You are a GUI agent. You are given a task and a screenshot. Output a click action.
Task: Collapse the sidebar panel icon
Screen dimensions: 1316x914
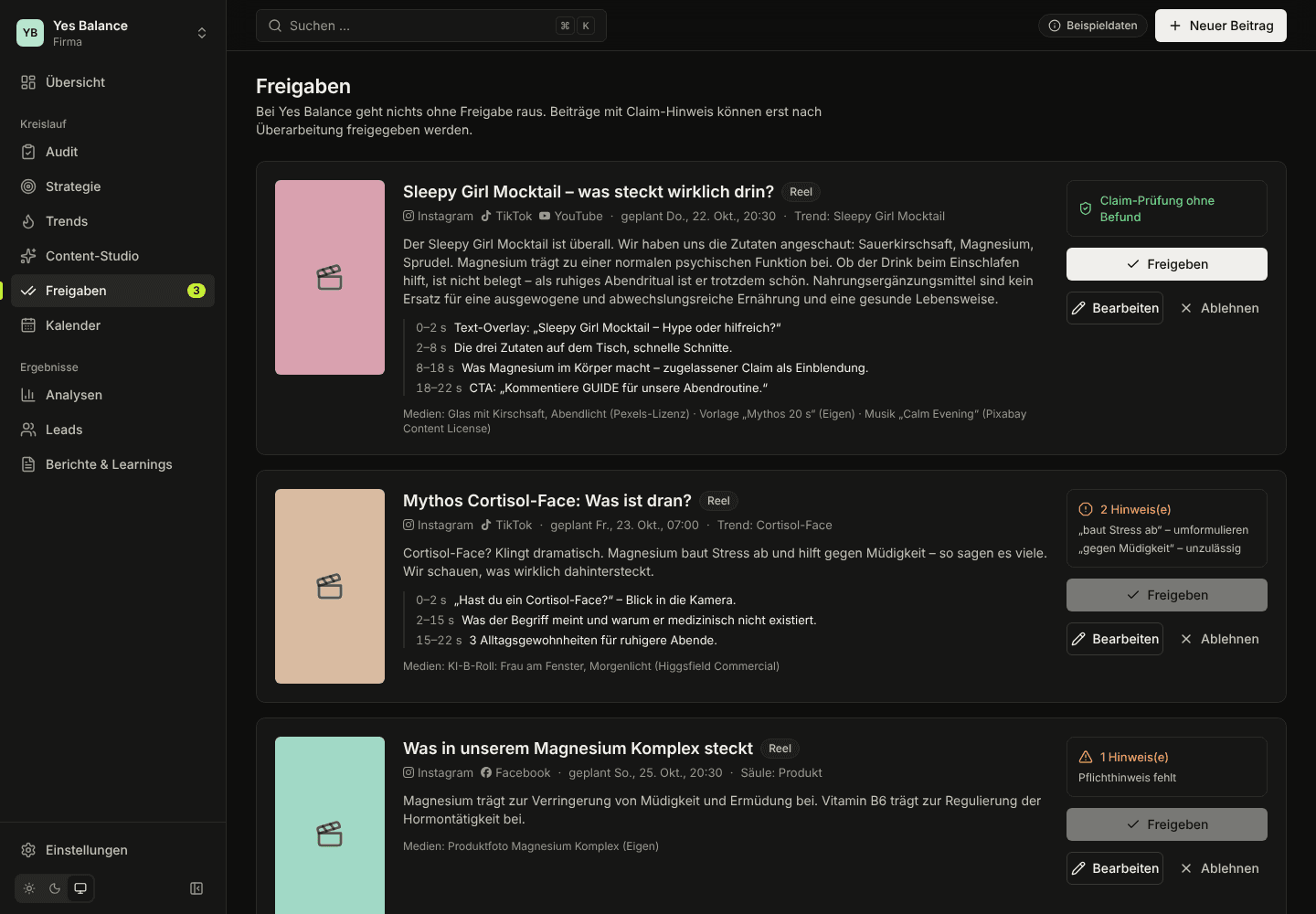[196, 888]
